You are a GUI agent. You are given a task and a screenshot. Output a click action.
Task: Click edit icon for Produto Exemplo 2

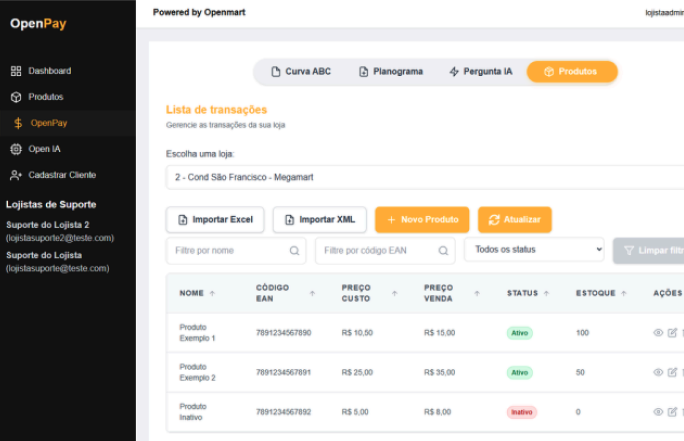[x=672, y=372]
